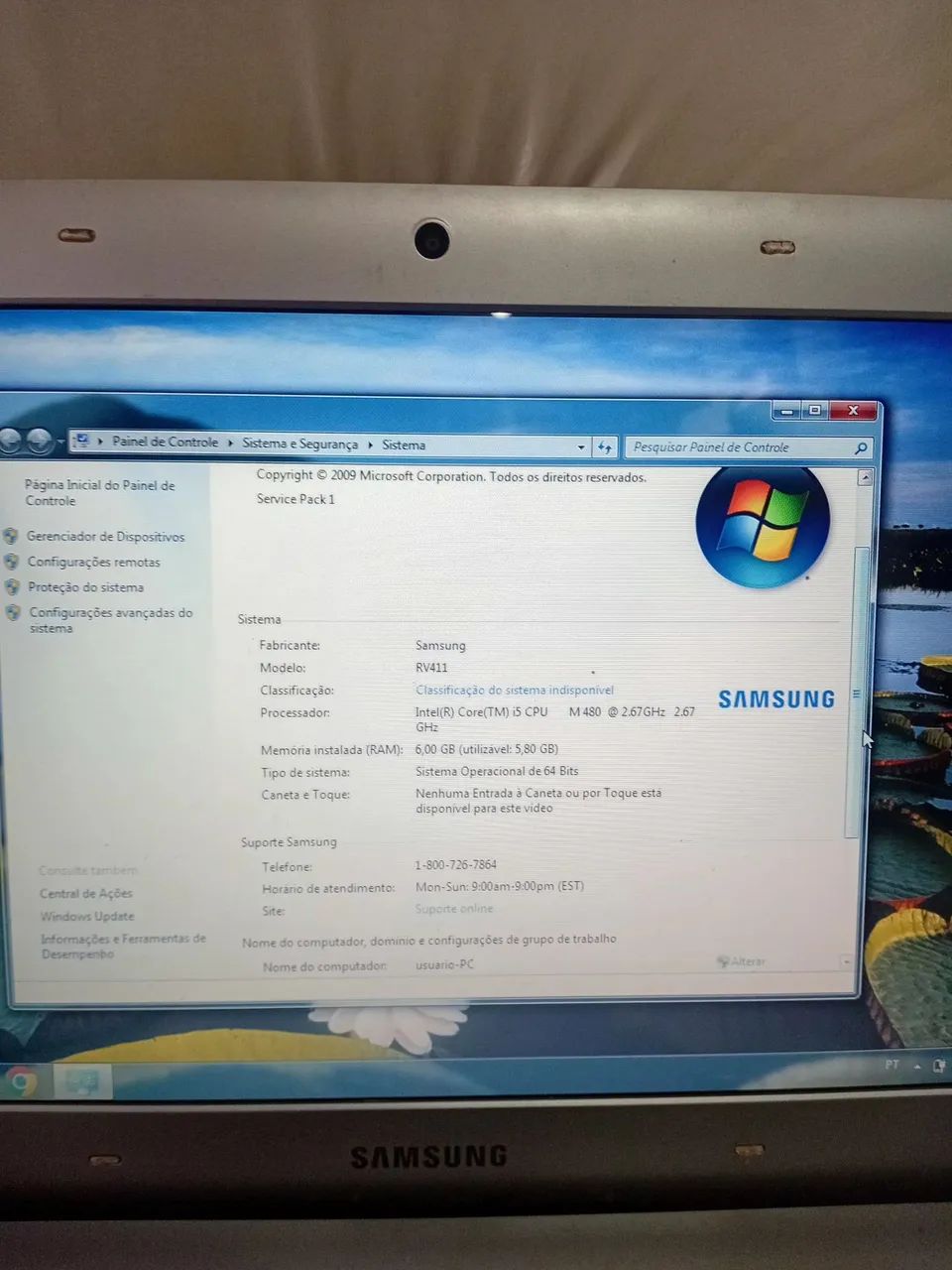The width and height of the screenshot is (952, 1270).
Task: Click the PT language indicator in tray
Action: [x=891, y=1065]
